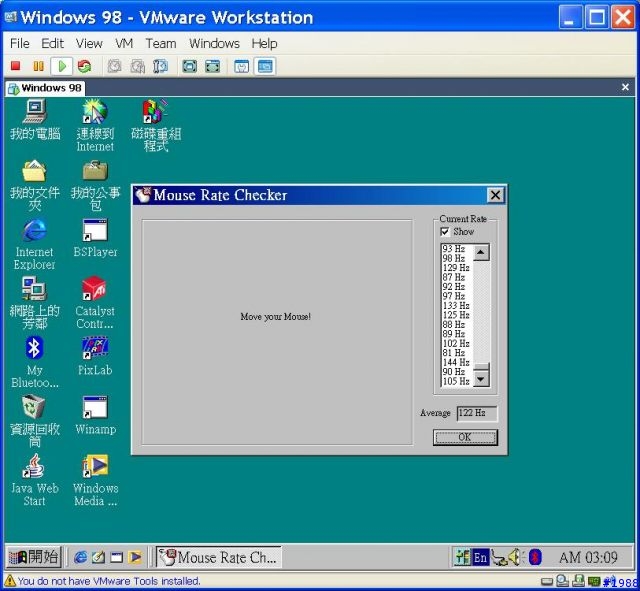The height and width of the screenshot is (591, 640).
Task: Open the Help menu
Action: pos(264,43)
